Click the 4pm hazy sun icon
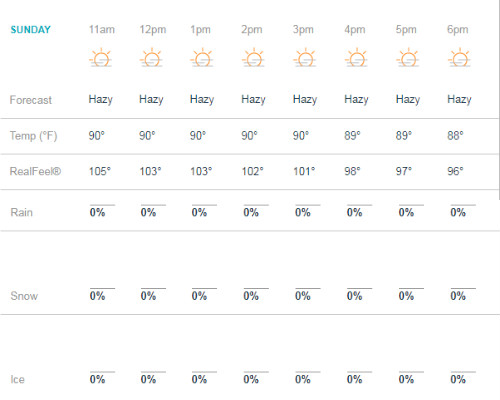 [x=356, y=58]
